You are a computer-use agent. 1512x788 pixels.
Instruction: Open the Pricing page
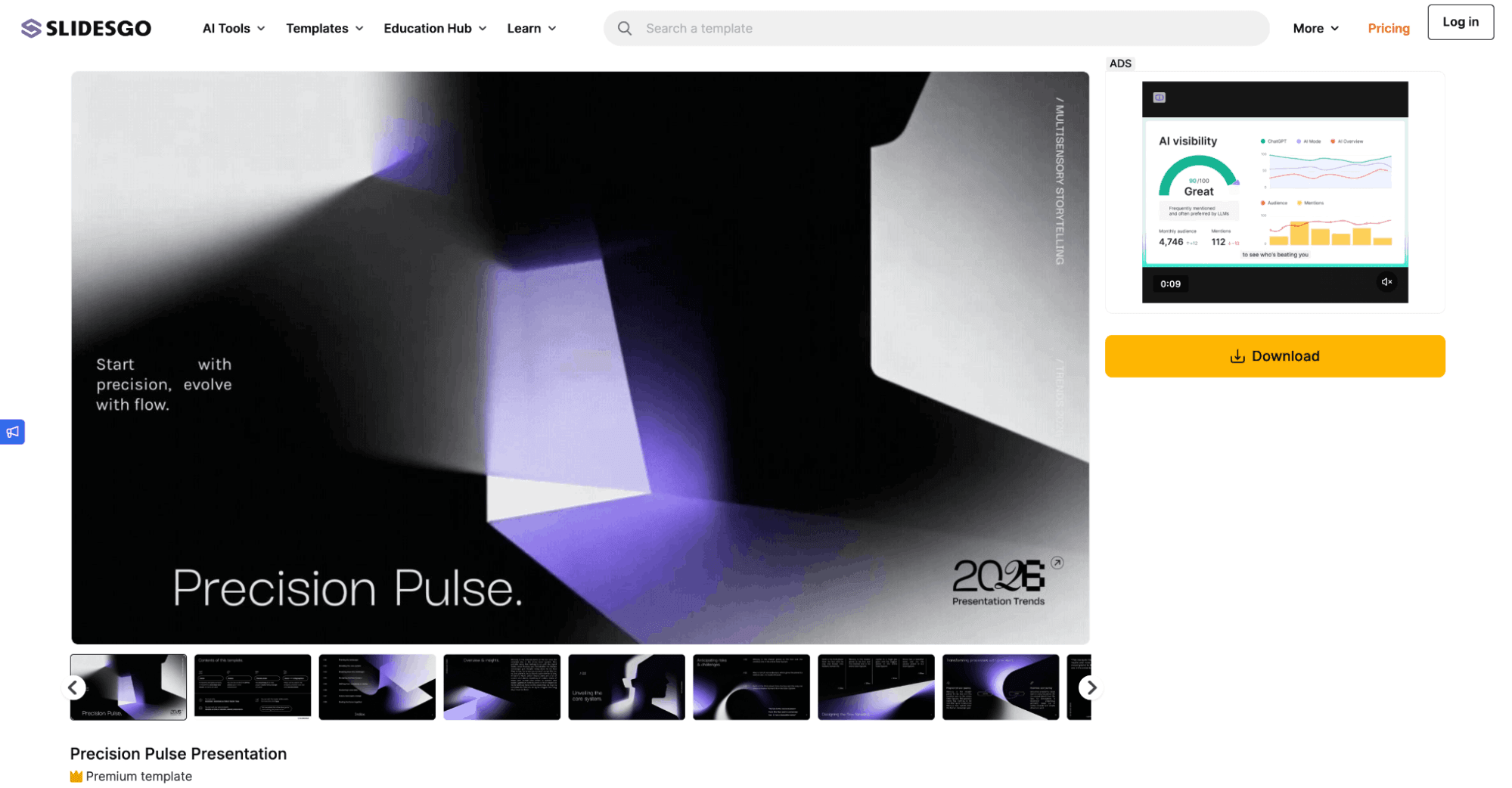click(1388, 29)
